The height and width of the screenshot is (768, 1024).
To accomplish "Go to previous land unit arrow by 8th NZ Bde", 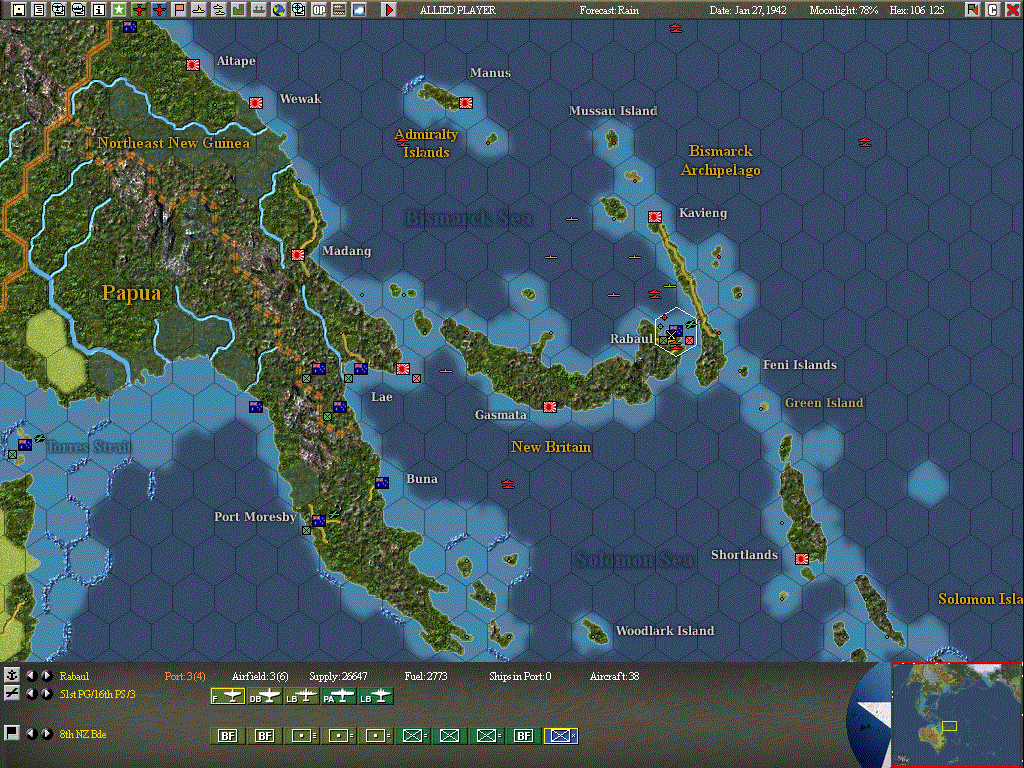I will [x=31, y=733].
